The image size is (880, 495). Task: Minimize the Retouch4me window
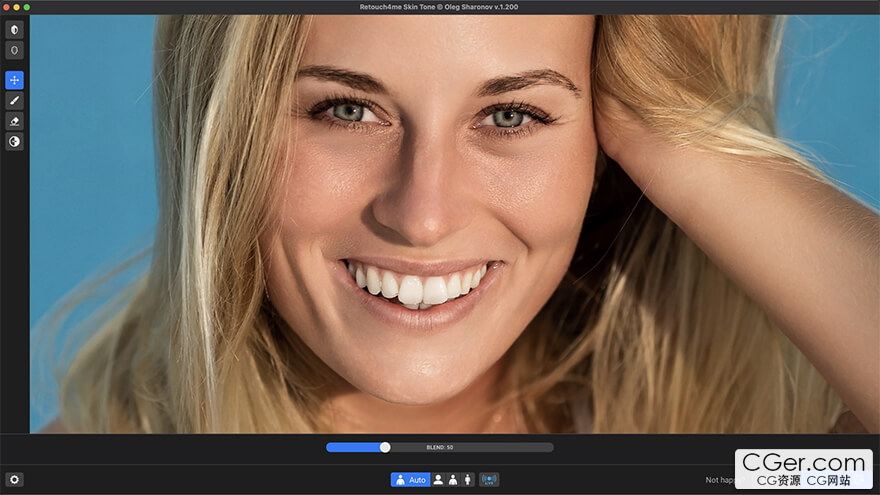point(16,7)
